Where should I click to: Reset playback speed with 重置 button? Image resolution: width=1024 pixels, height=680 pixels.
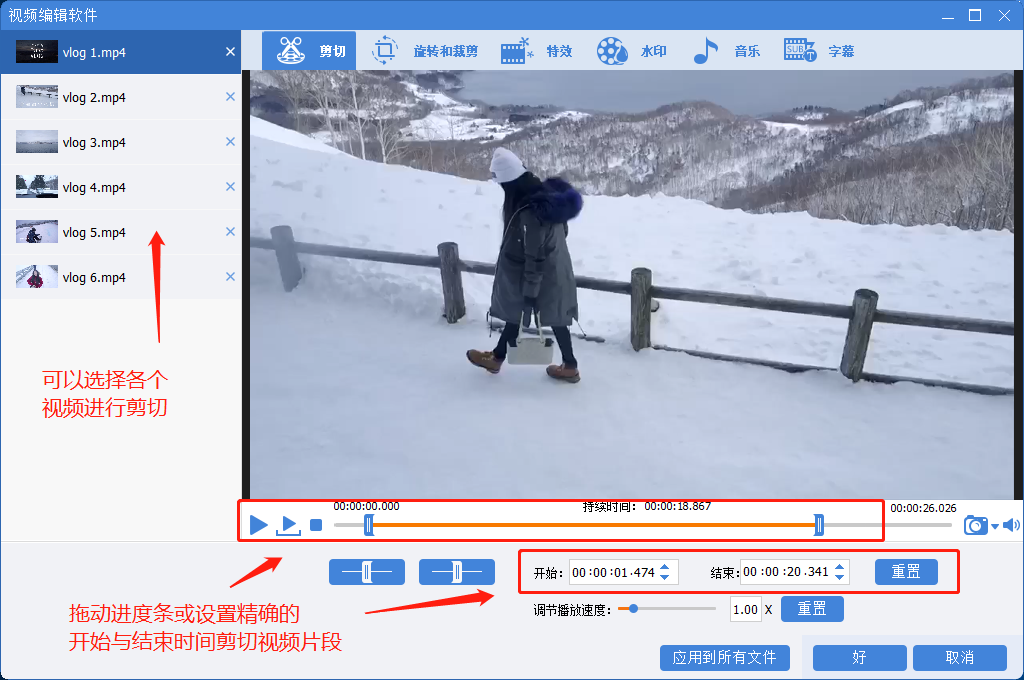(x=812, y=609)
